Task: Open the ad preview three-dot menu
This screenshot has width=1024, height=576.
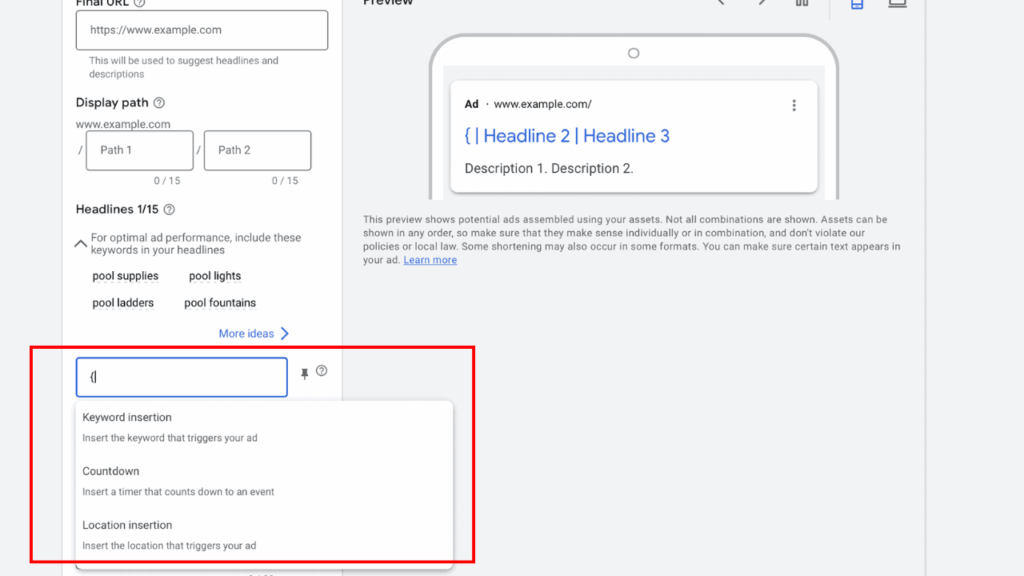Action: (x=794, y=105)
